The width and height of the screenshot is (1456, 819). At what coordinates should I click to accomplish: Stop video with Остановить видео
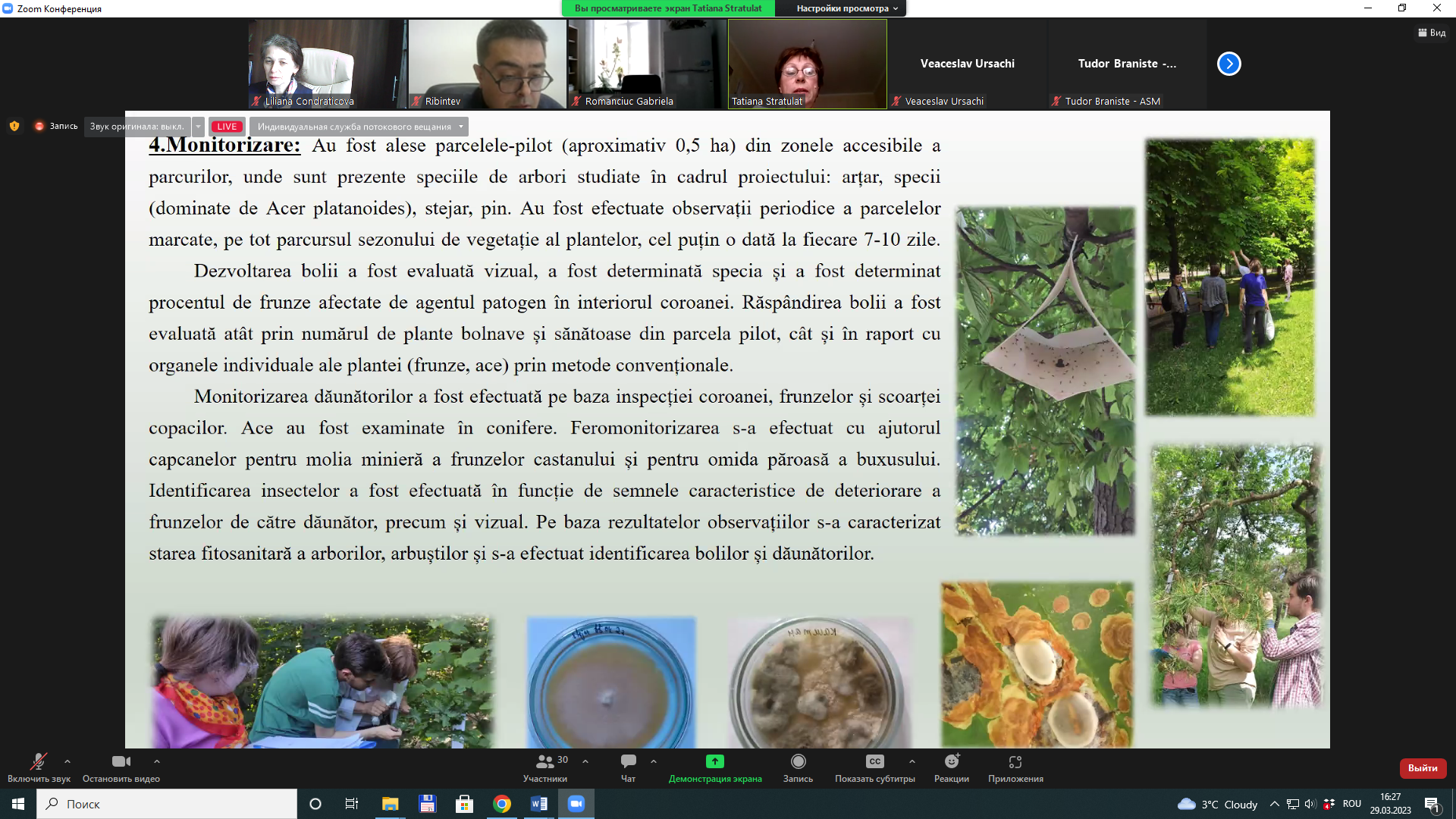tap(121, 767)
